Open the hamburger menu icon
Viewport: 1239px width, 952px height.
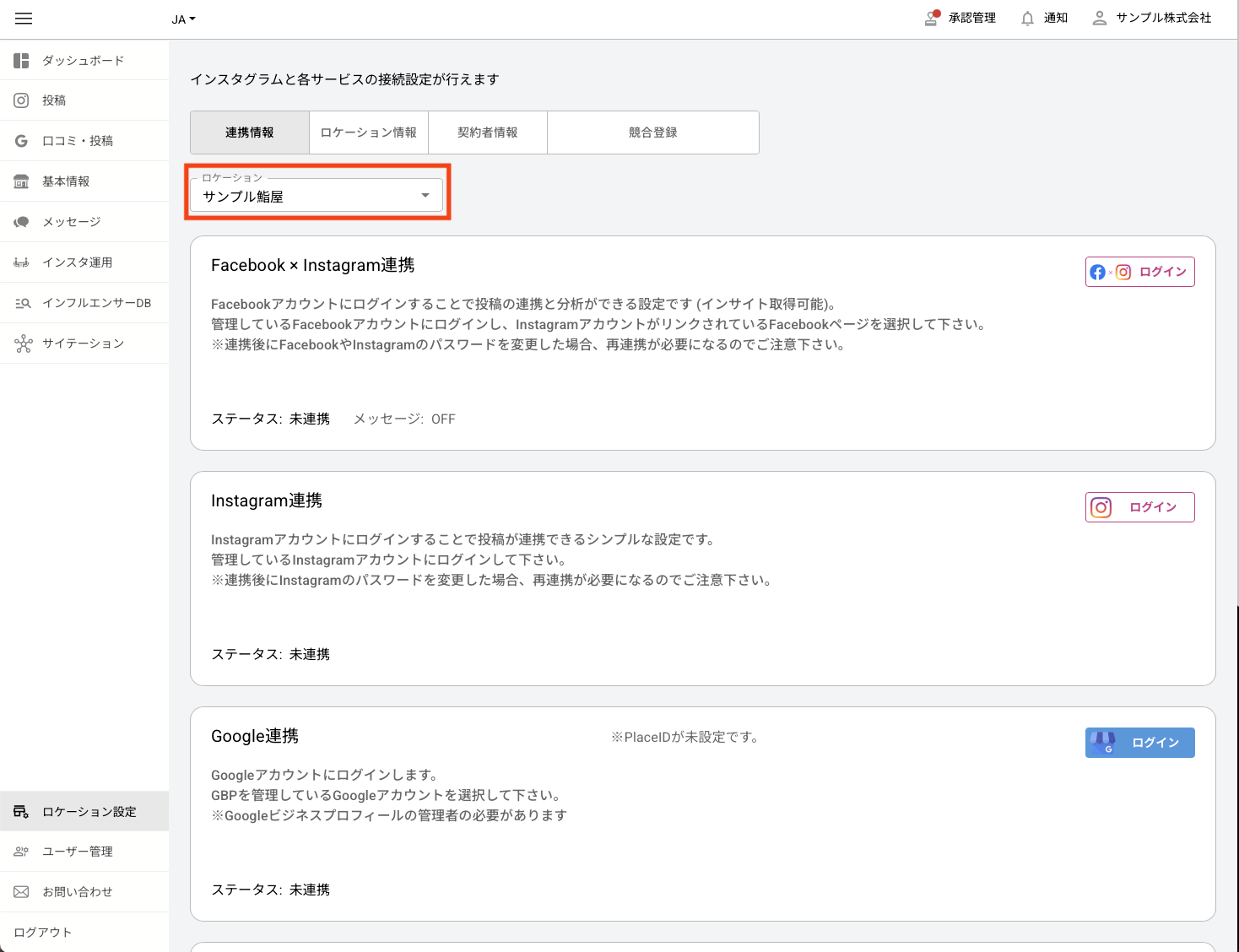pos(24,19)
